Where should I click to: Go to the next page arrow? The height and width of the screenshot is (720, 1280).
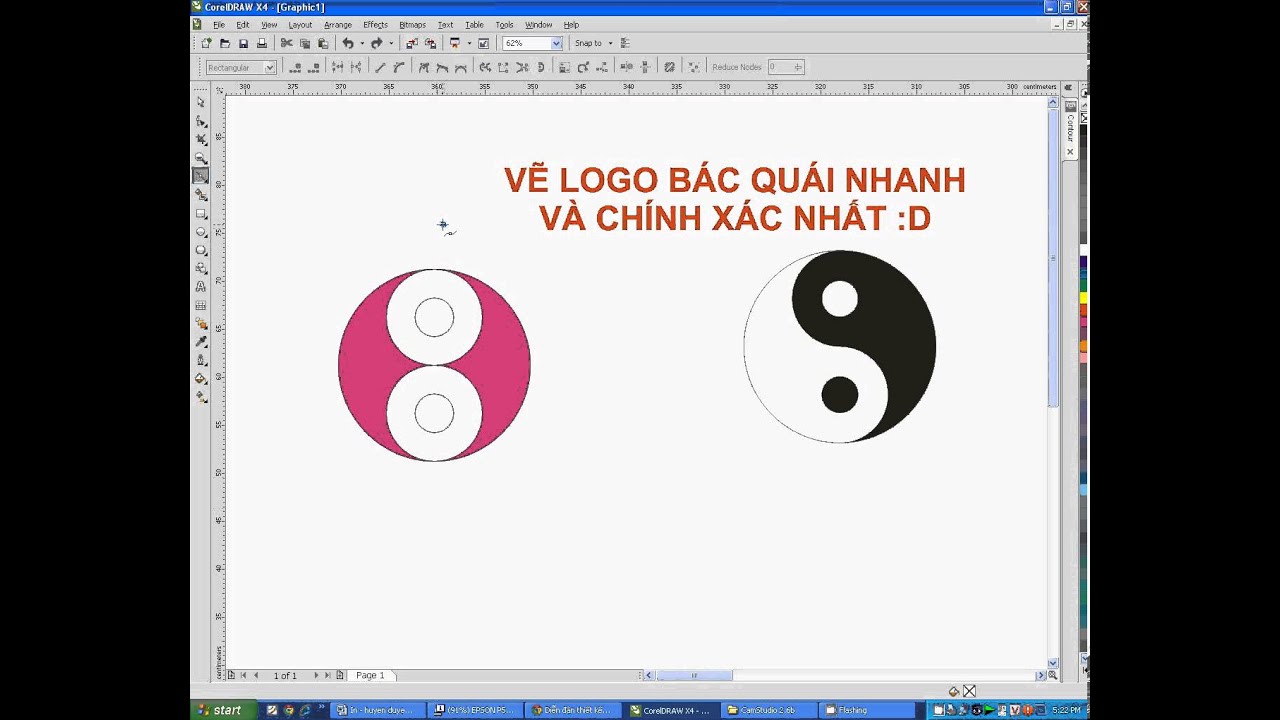317,675
